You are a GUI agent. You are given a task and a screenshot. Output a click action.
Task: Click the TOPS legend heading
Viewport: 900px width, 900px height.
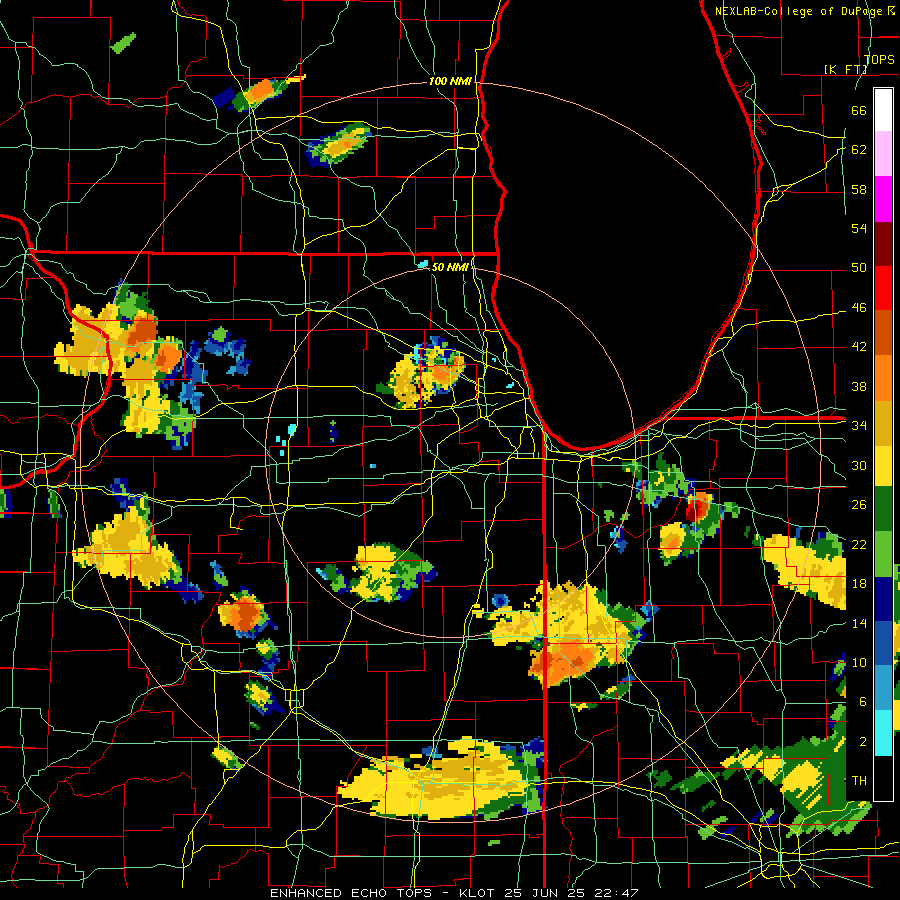click(879, 59)
